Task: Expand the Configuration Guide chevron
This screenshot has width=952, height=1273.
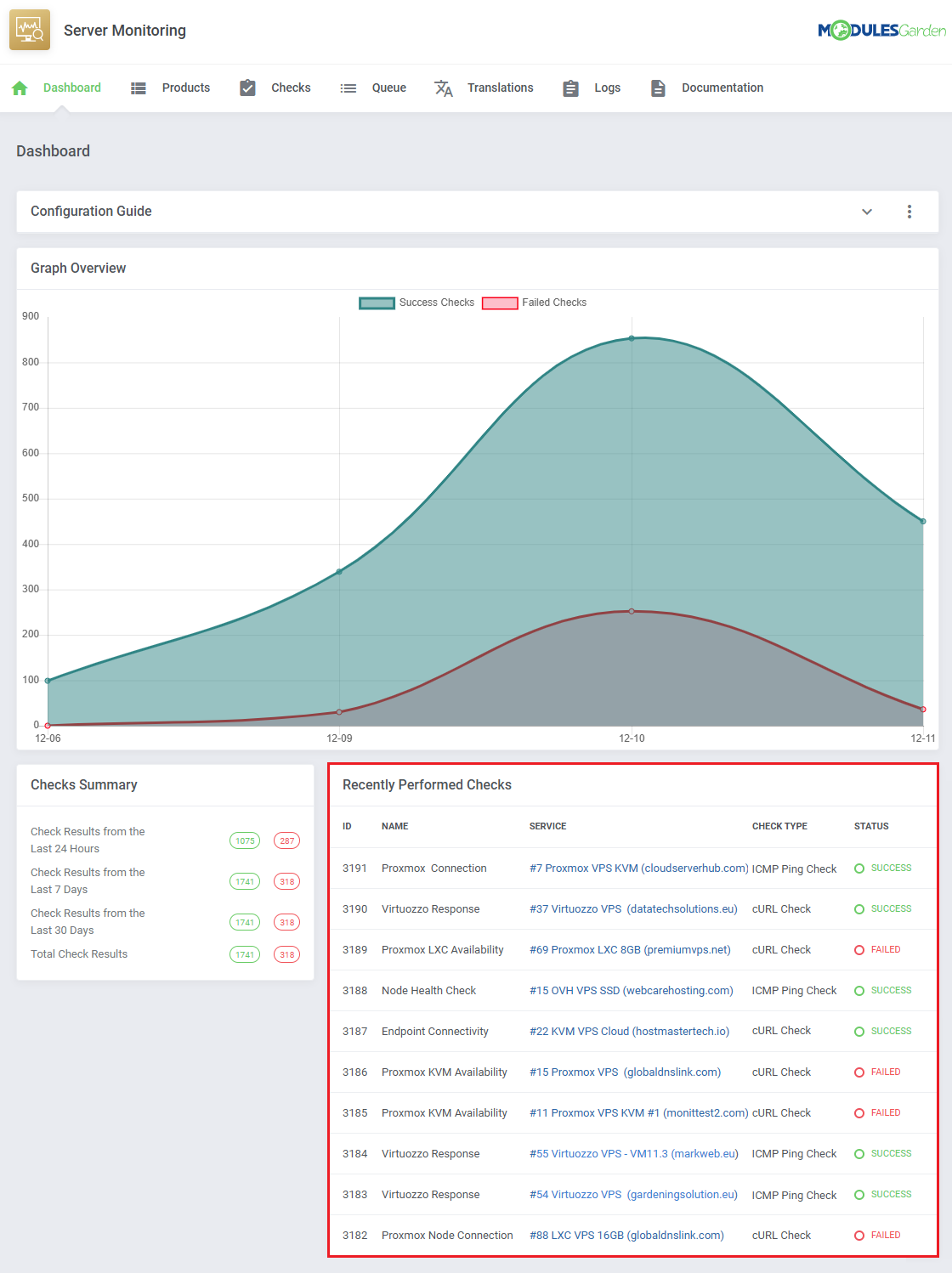Action: click(x=867, y=212)
